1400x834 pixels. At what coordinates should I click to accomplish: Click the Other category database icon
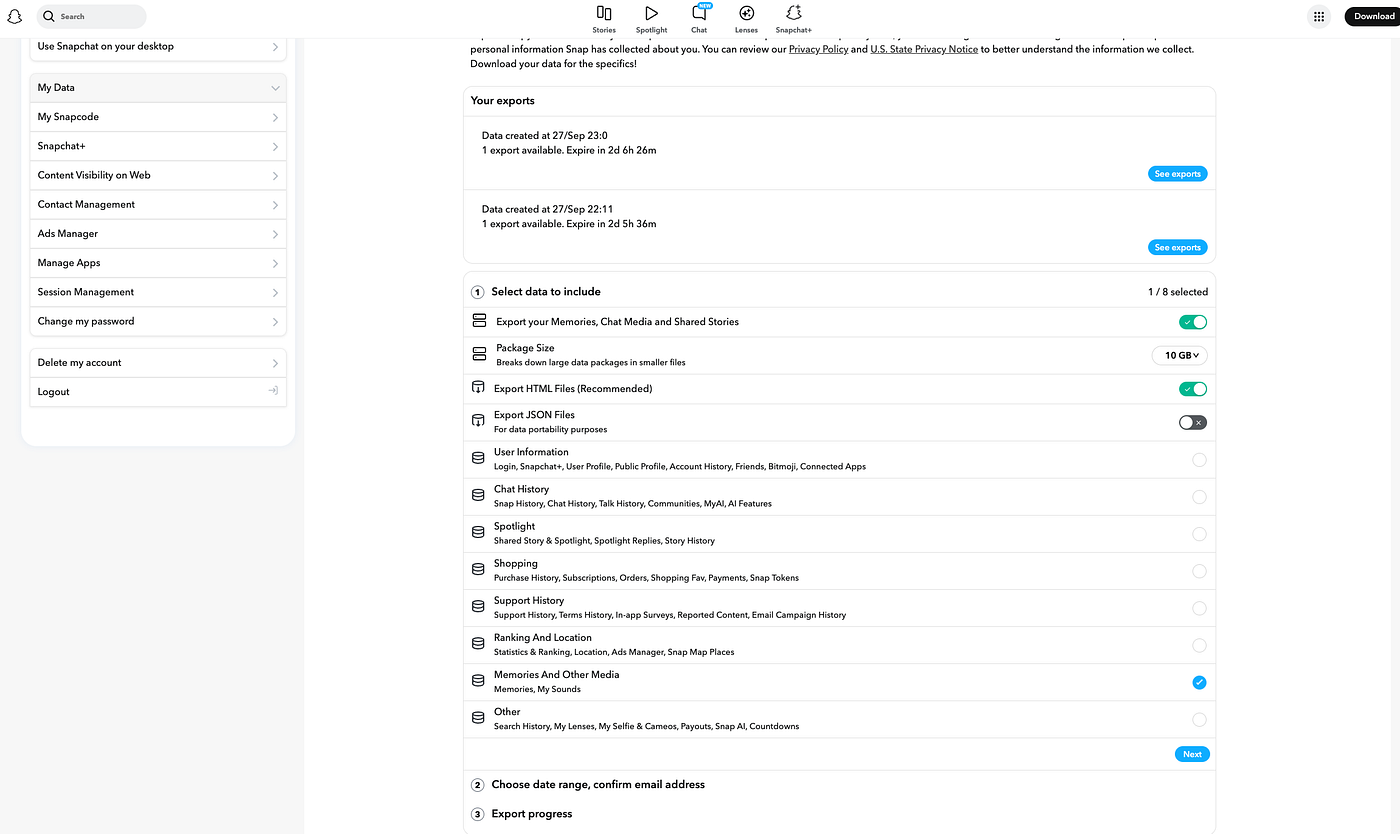tap(478, 717)
